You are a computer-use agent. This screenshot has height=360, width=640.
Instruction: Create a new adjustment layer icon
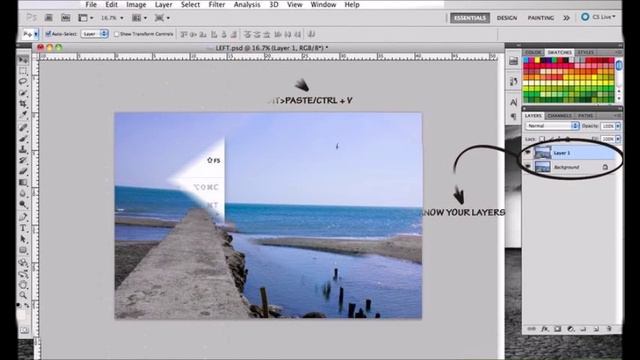click(x=571, y=329)
